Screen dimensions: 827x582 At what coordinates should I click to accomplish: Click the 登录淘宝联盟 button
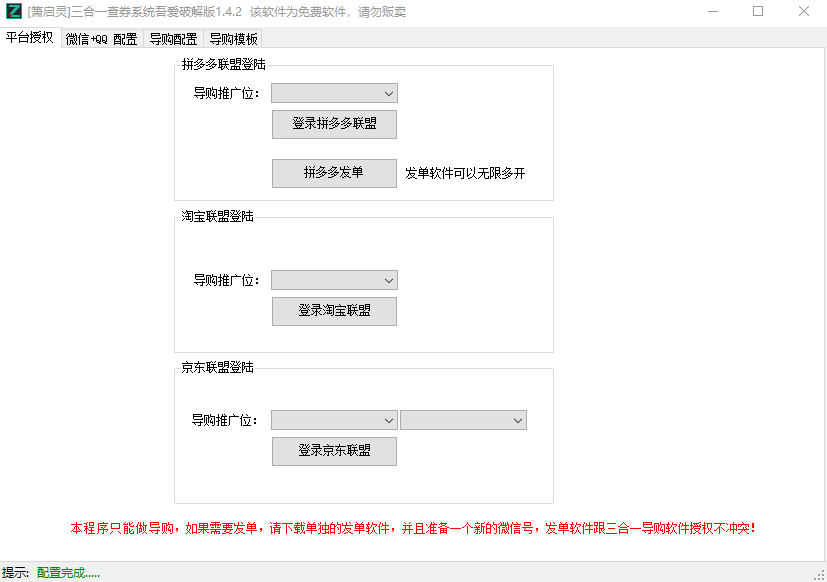(334, 311)
